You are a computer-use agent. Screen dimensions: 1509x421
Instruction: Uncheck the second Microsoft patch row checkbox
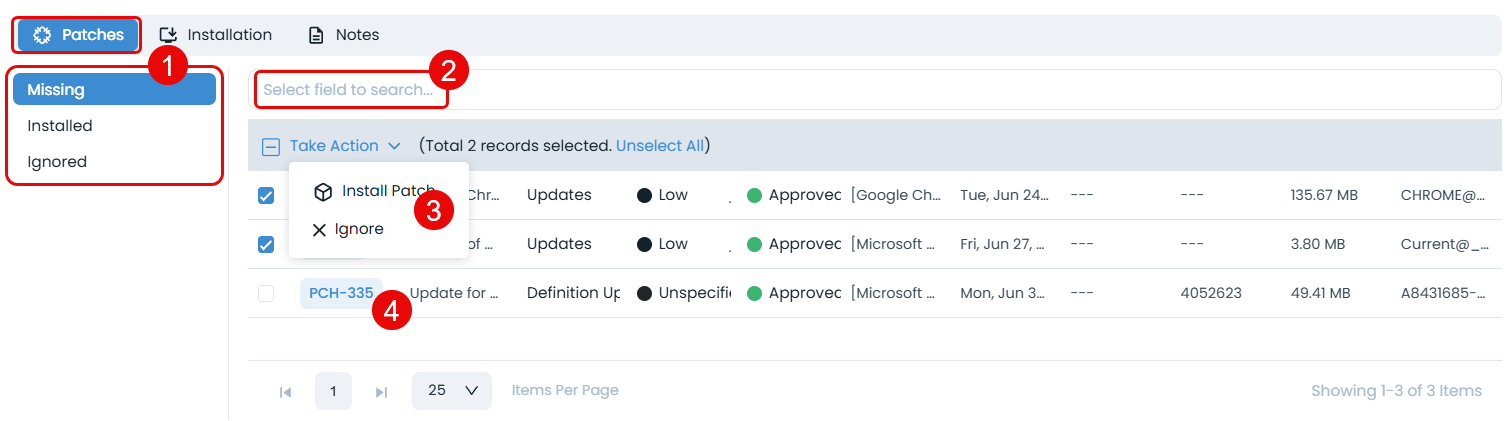(266, 244)
